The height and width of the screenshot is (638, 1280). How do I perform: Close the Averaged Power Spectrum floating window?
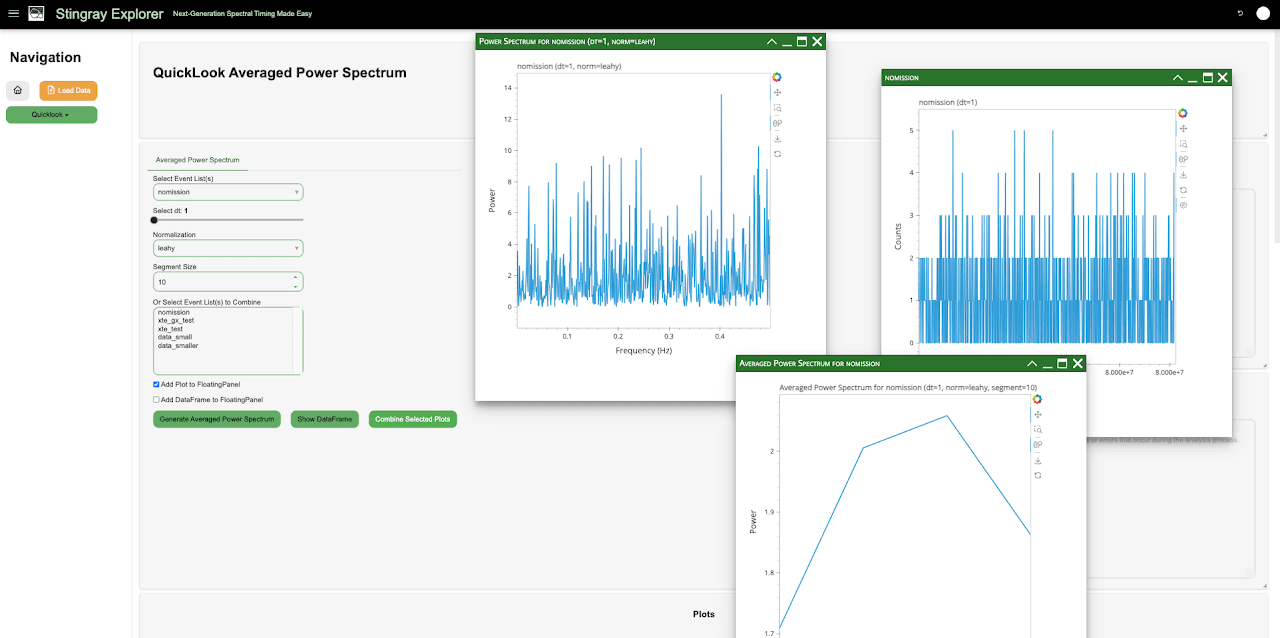click(1077, 363)
